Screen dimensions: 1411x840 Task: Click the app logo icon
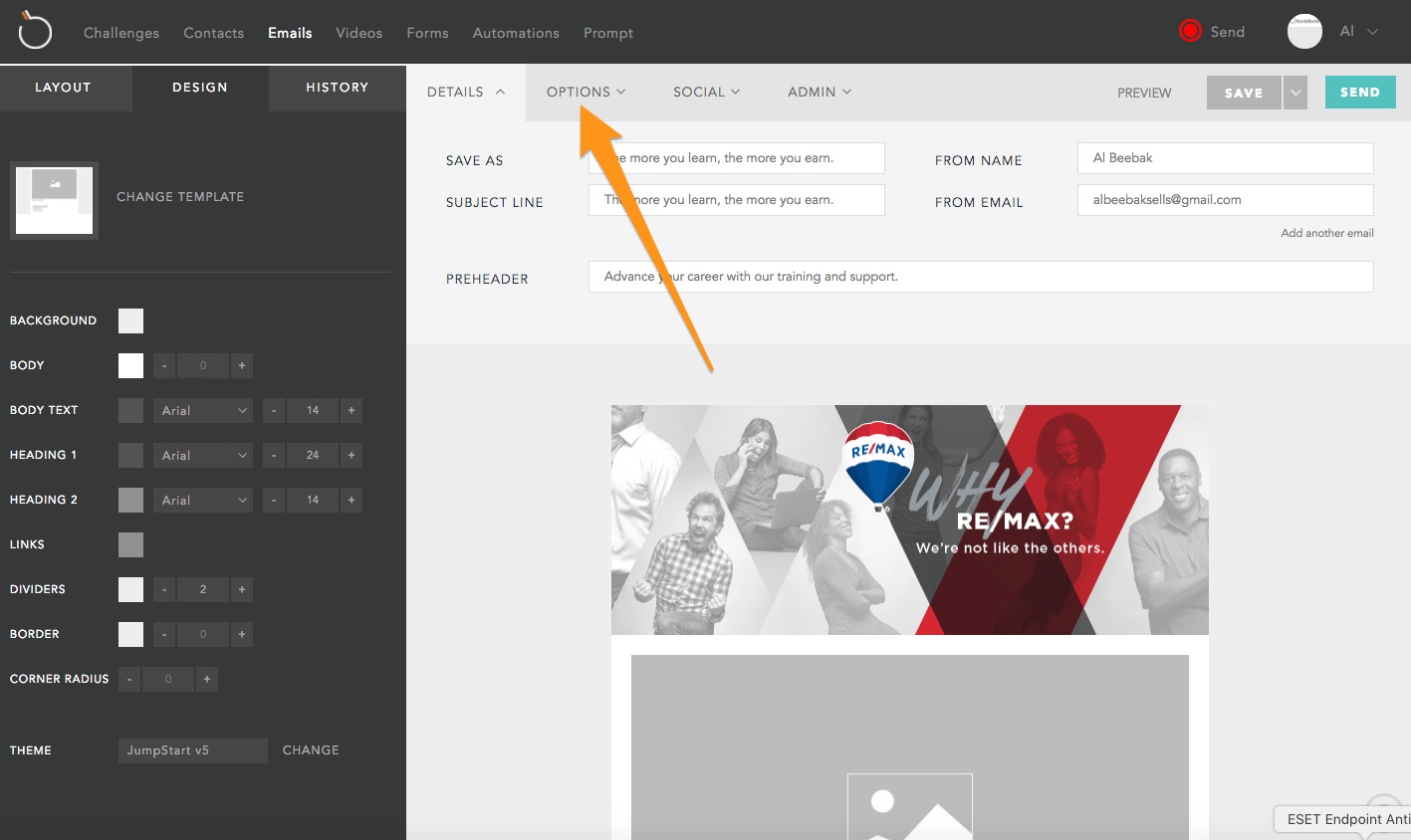click(35, 31)
